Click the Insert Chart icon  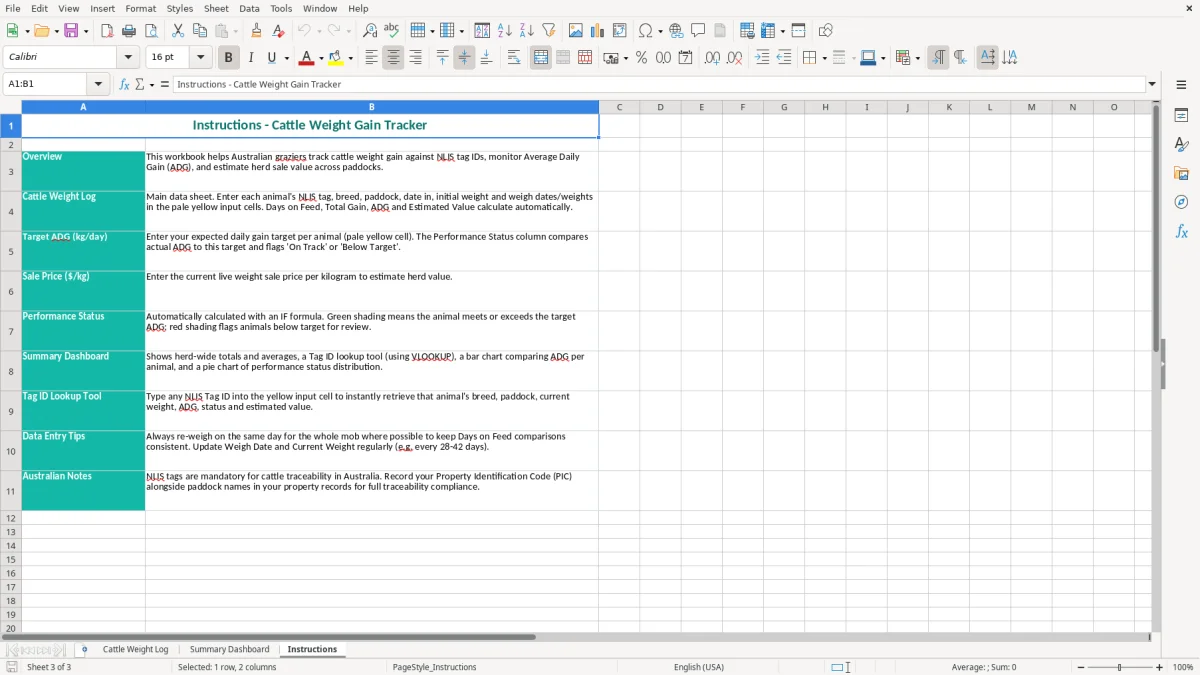coord(598,31)
